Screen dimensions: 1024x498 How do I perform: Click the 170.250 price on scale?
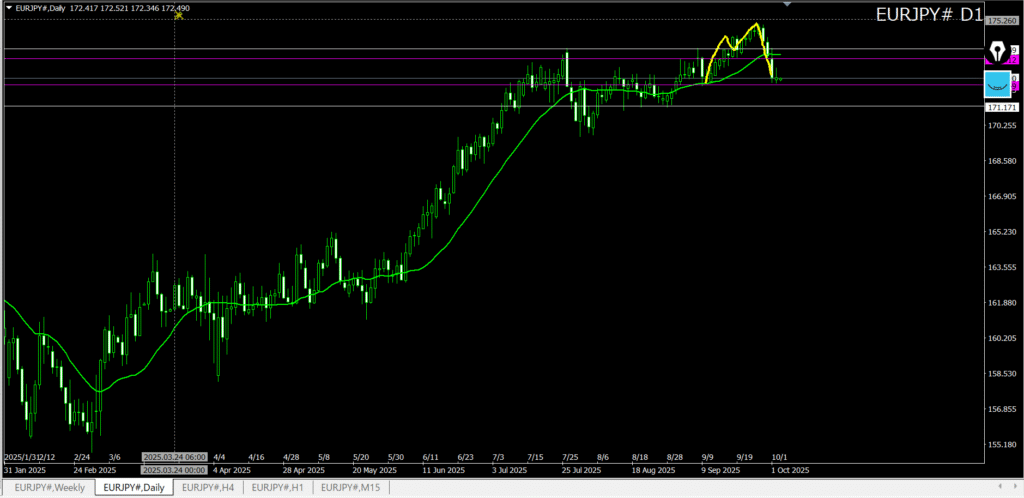1000,126
